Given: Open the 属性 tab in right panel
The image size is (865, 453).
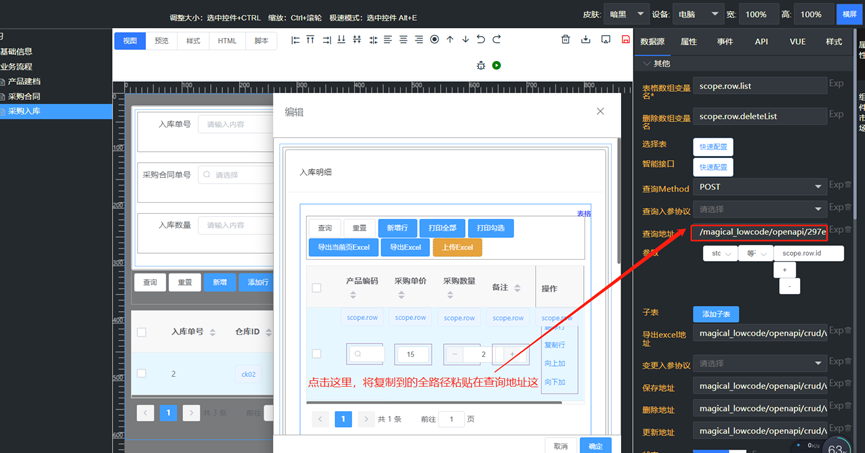Looking at the screenshot, I should [688, 41].
